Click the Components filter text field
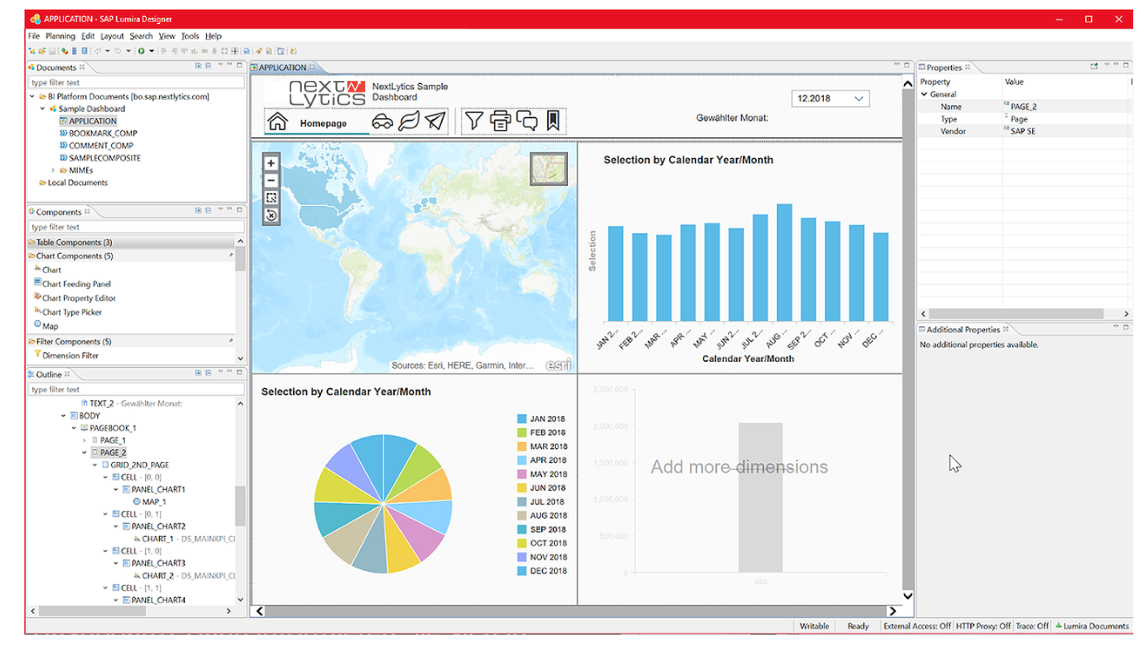This screenshot has height=648, width=1146. pyautogui.click(x=136, y=227)
